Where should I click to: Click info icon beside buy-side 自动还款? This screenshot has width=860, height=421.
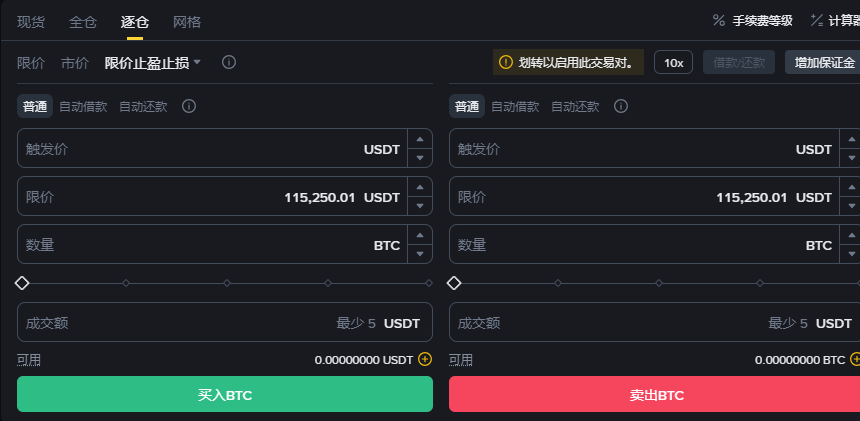click(189, 106)
